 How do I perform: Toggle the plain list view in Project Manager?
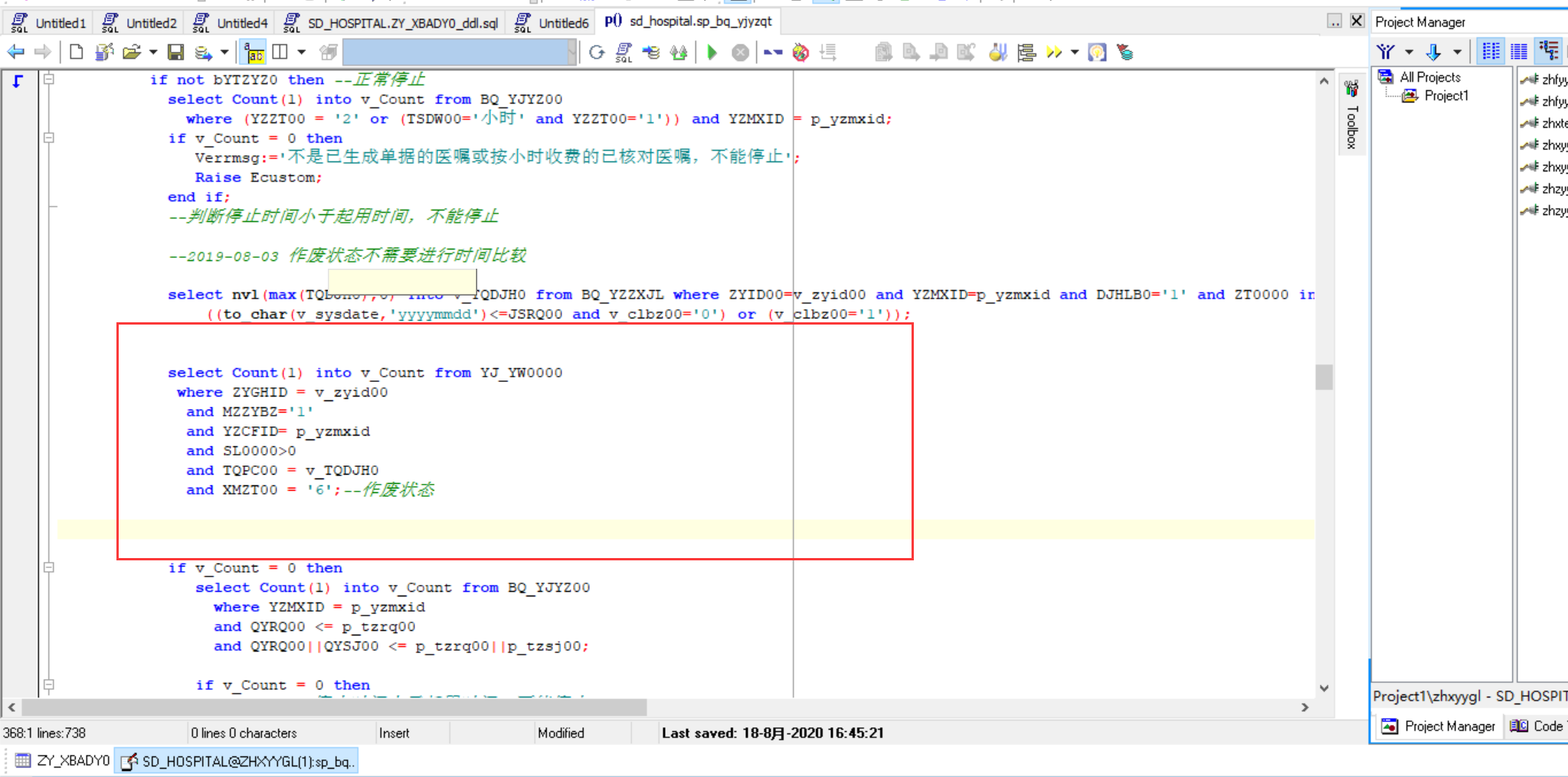coord(1519,51)
